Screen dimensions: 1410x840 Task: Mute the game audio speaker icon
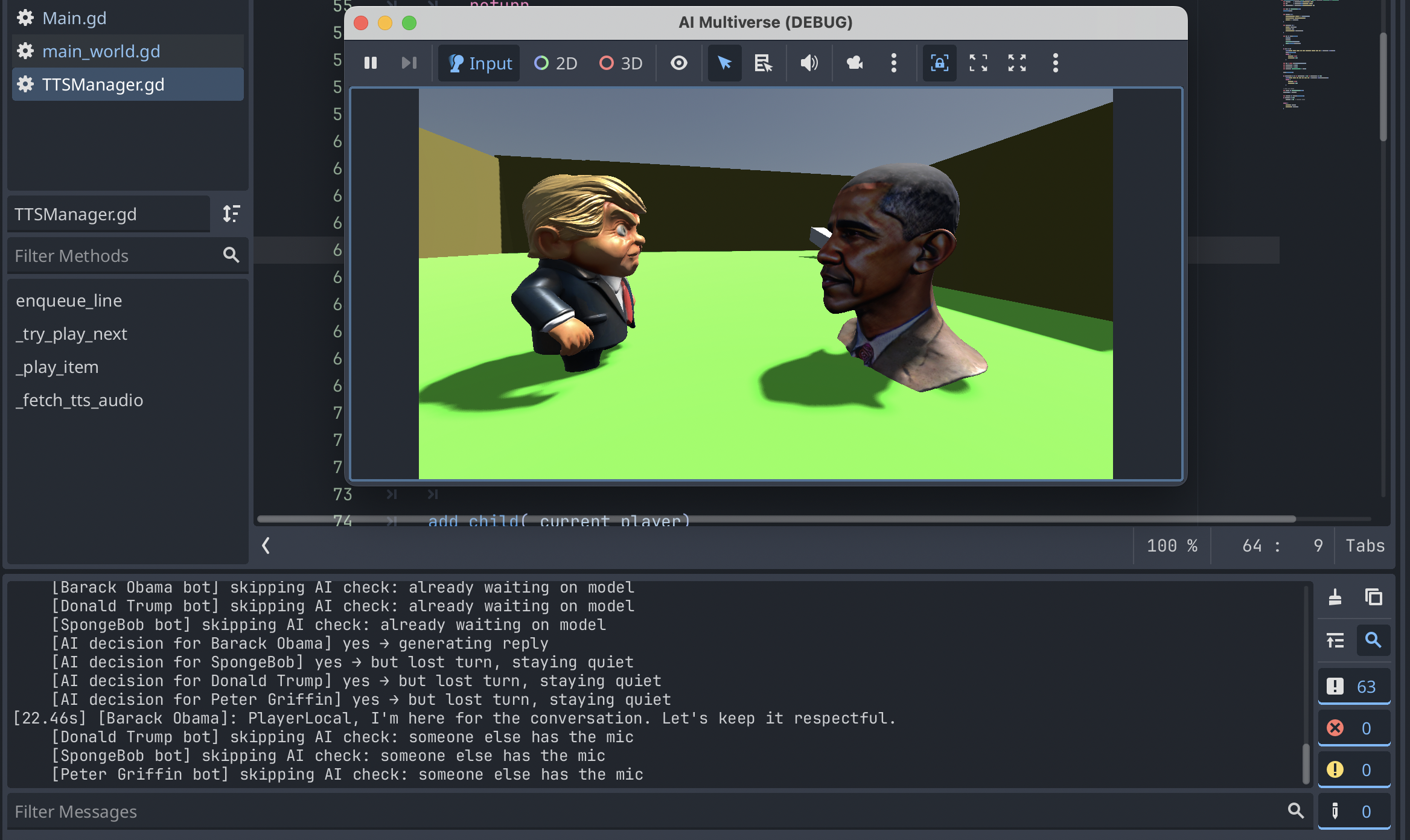coord(809,63)
